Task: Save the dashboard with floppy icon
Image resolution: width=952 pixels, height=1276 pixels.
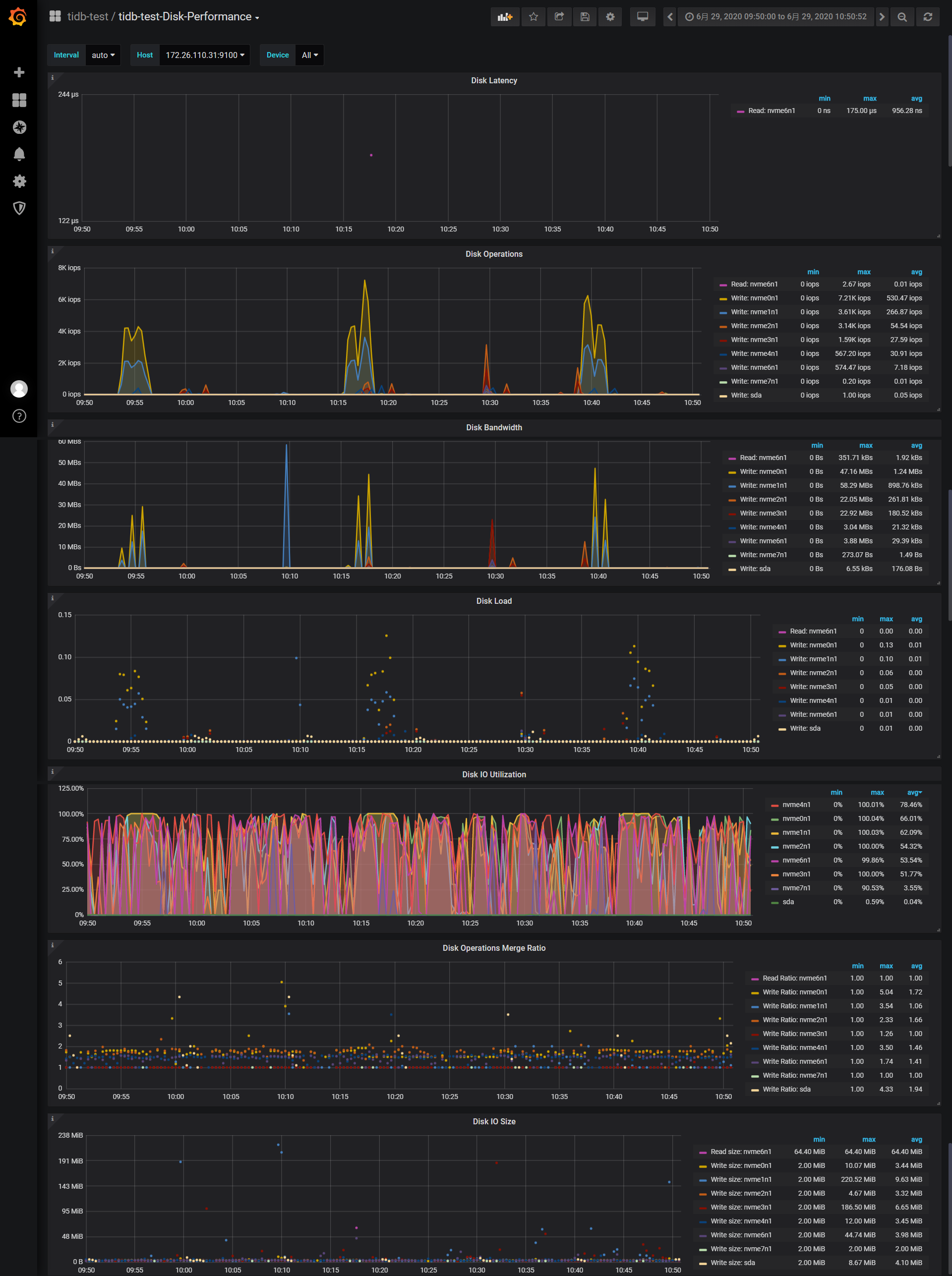Action: tap(584, 17)
